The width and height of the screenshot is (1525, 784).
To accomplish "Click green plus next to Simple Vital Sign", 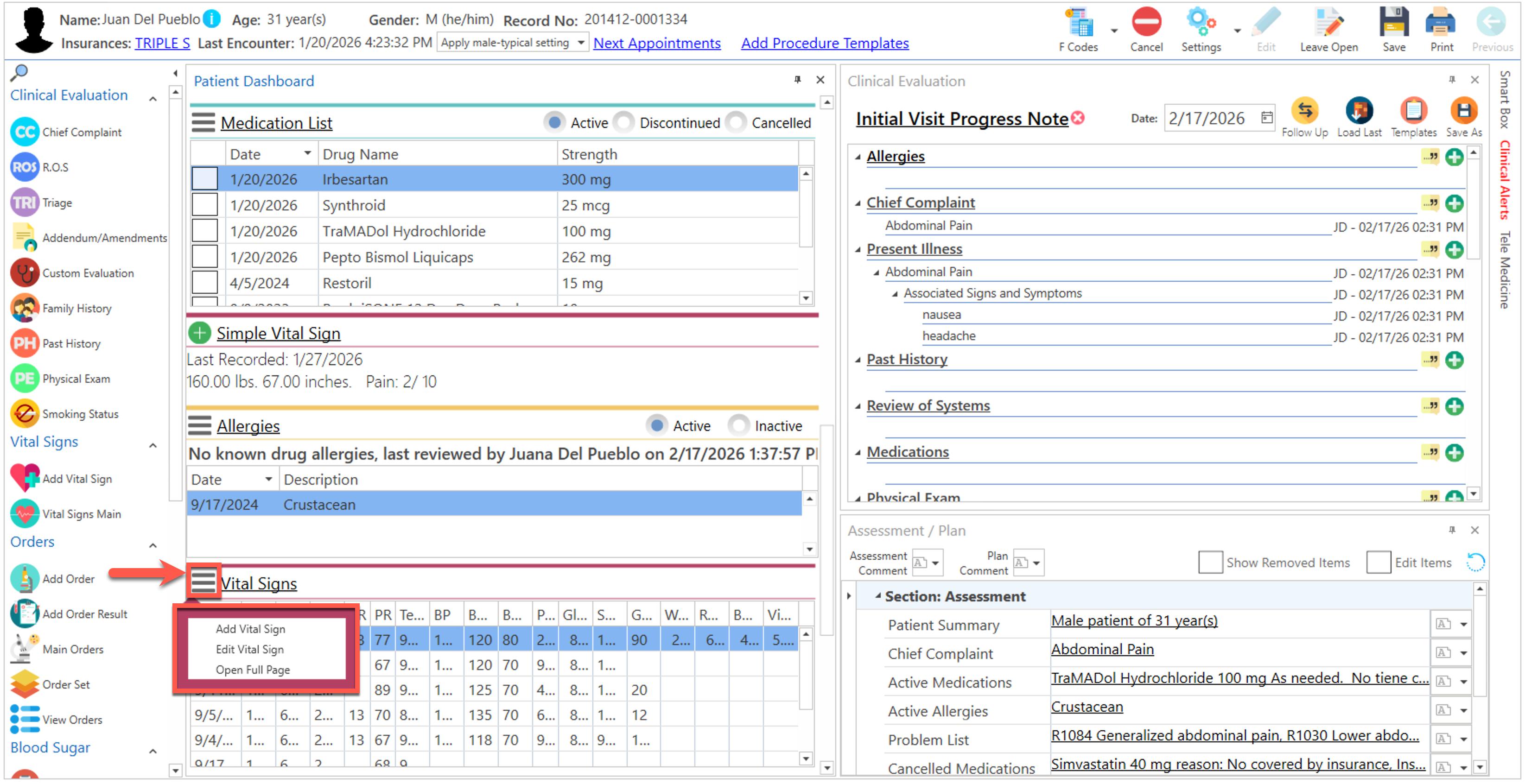I will tap(200, 333).
